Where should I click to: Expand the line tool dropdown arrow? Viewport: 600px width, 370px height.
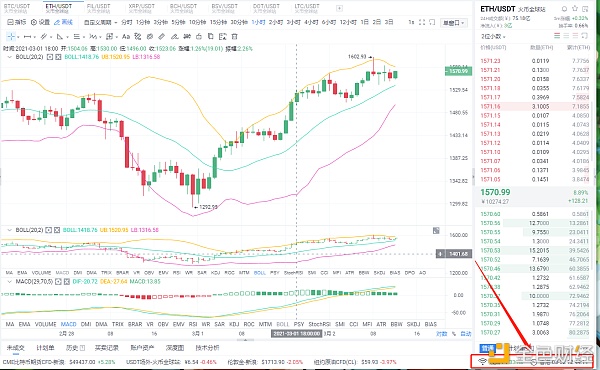[x=34, y=37]
